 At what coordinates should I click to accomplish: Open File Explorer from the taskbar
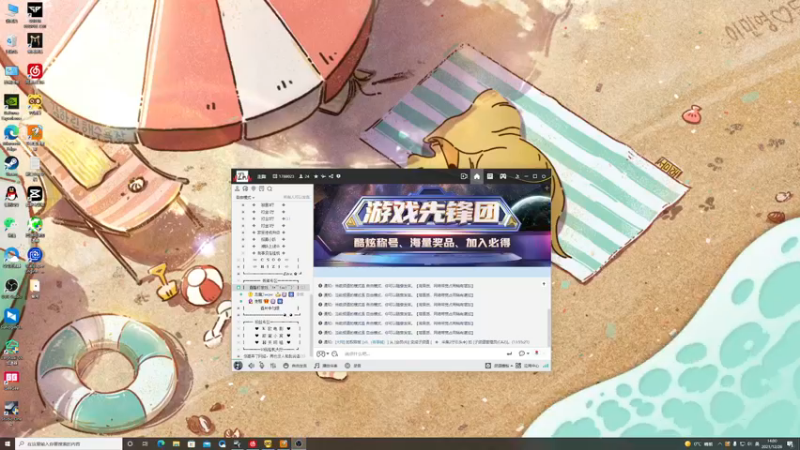[x=176, y=444]
